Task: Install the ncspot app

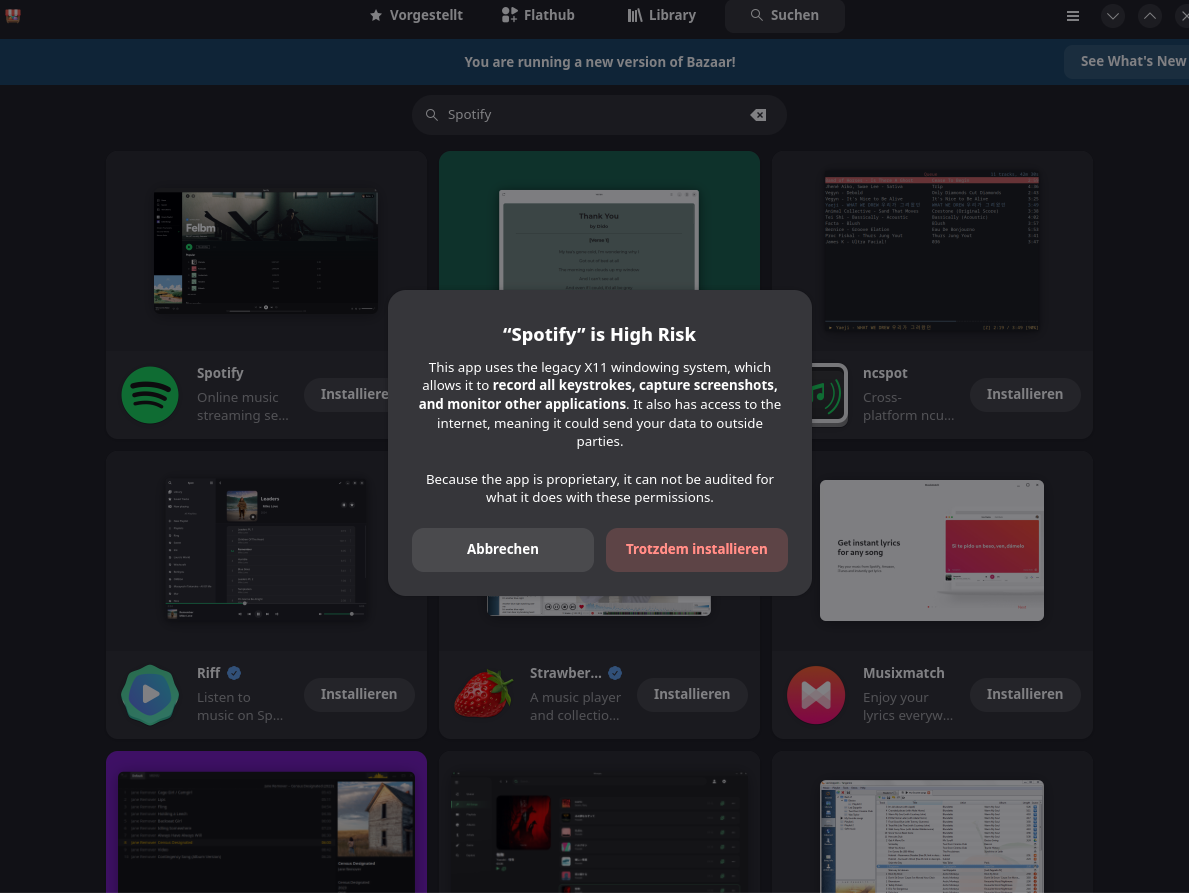Action: click(x=1024, y=394)
